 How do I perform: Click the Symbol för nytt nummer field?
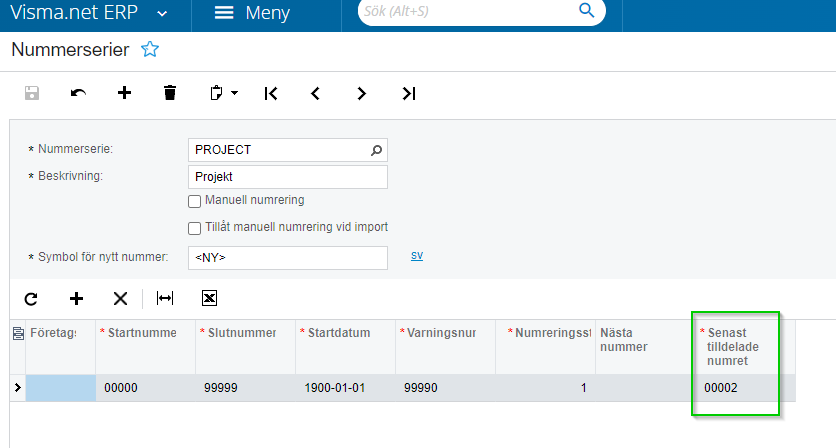pos(288,258)
